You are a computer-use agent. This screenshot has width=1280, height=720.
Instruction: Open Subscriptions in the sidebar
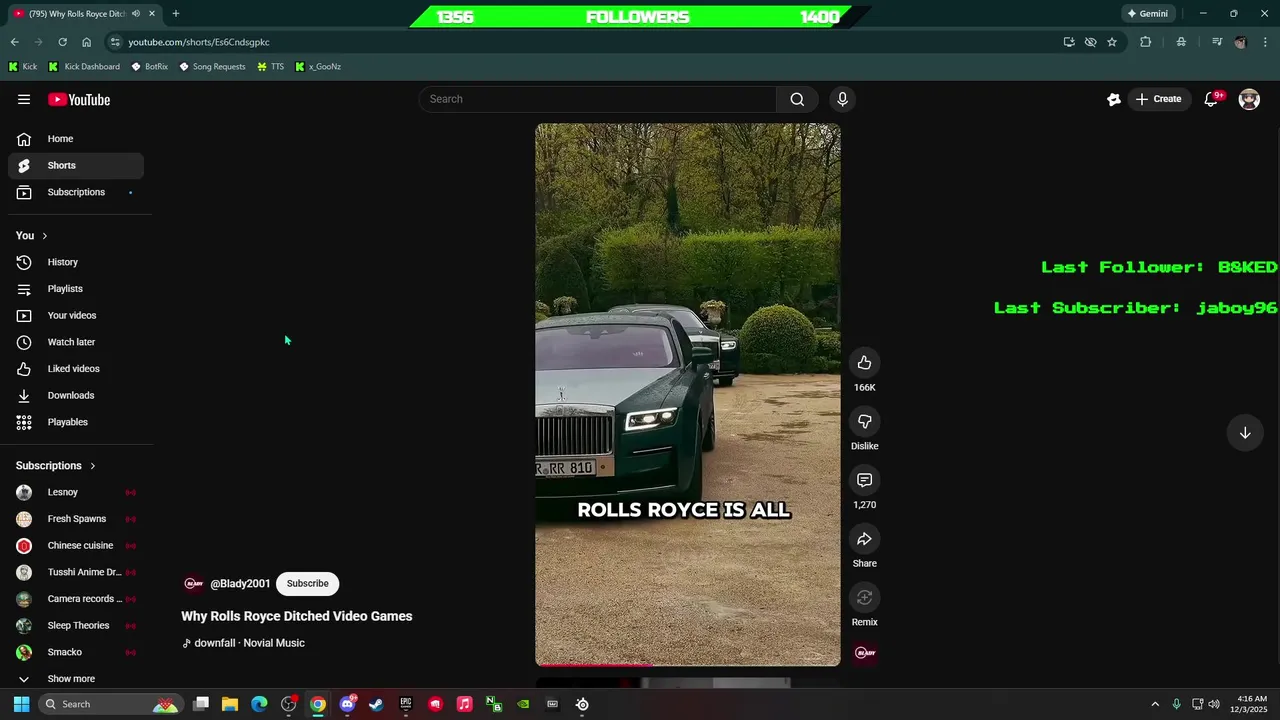tap(76, 192)
